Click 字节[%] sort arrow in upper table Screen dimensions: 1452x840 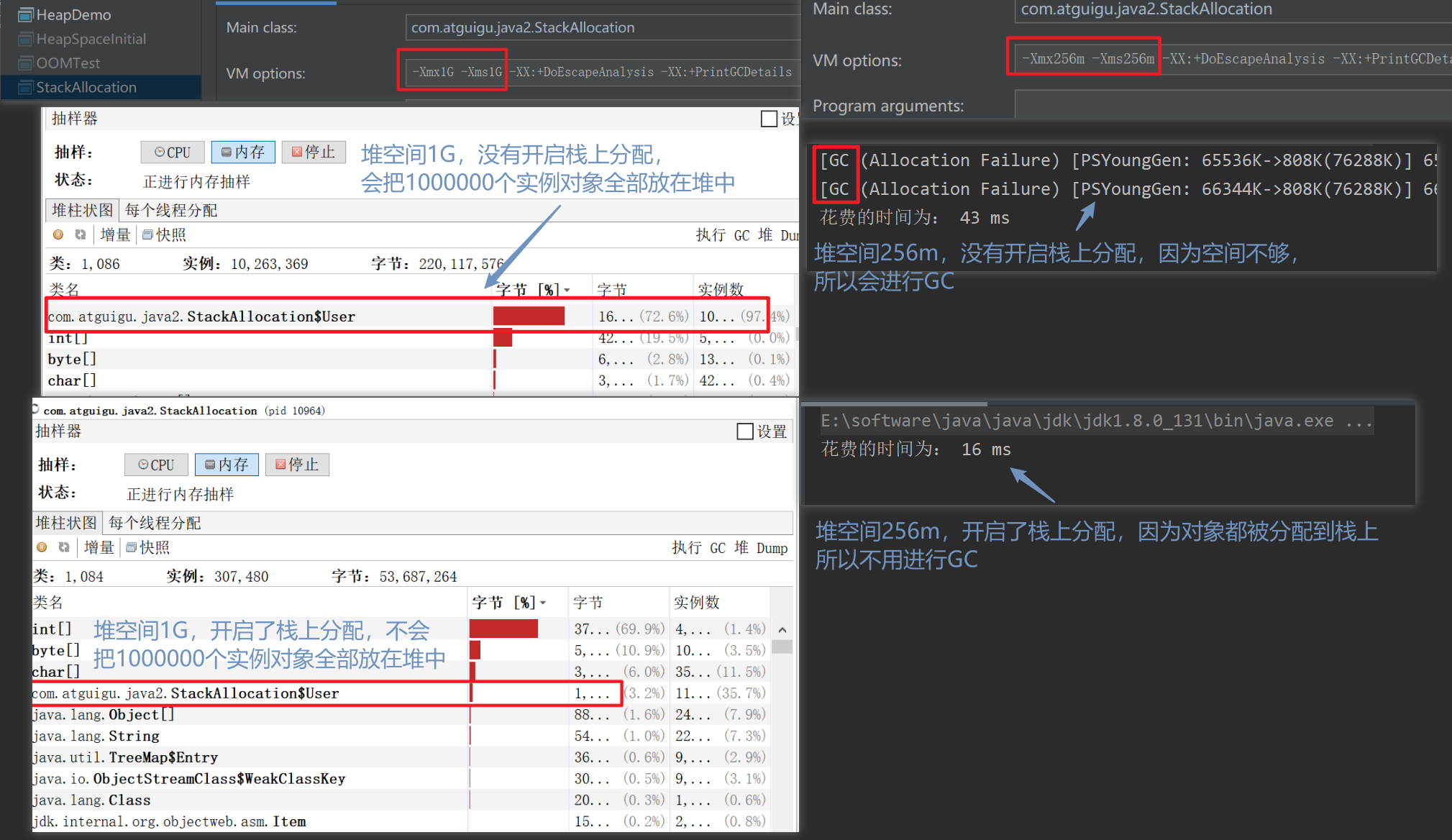pos(567,290)
